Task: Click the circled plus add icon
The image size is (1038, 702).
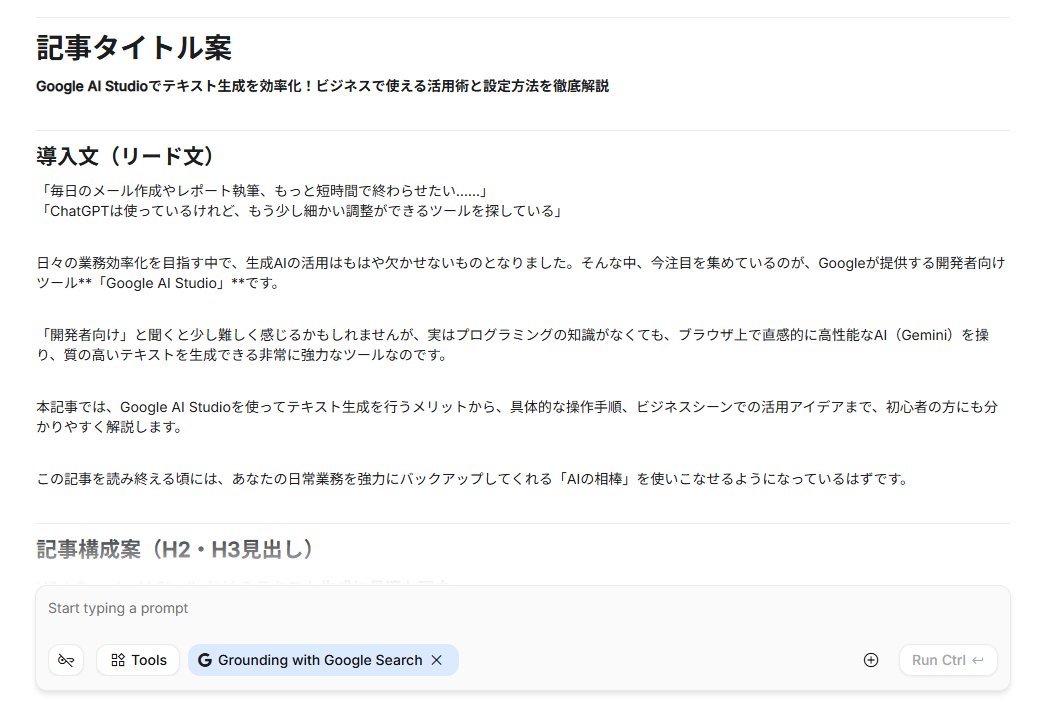Action: click(871, 660)
